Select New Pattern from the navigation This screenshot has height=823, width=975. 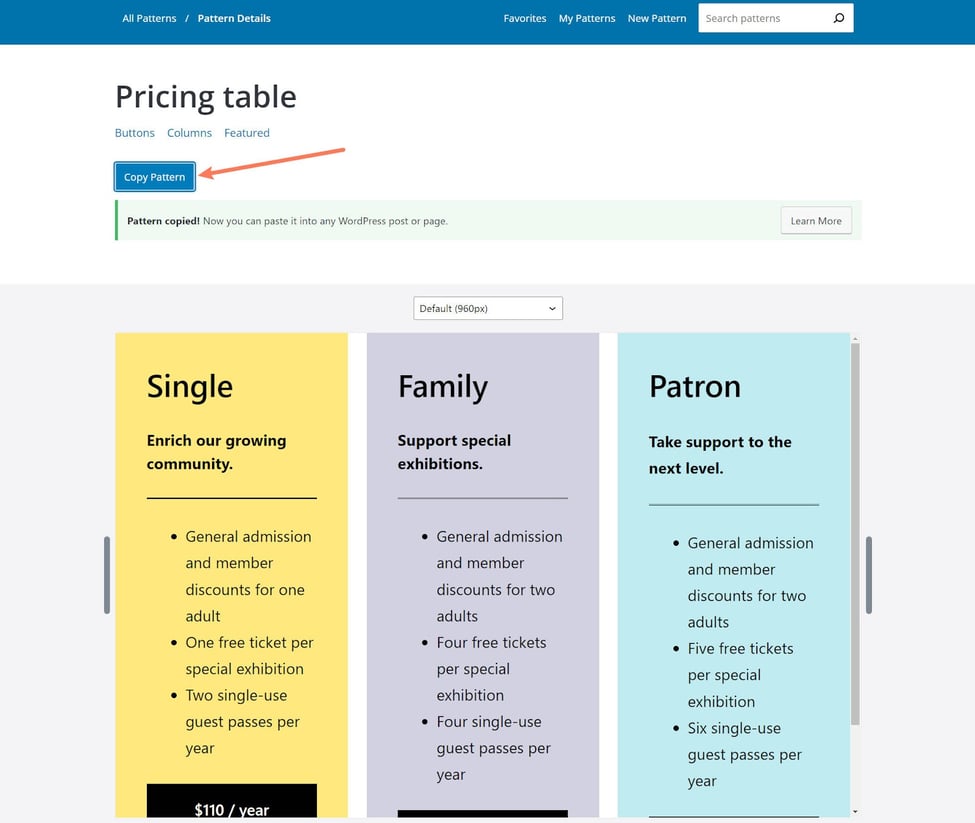(656, 18)
